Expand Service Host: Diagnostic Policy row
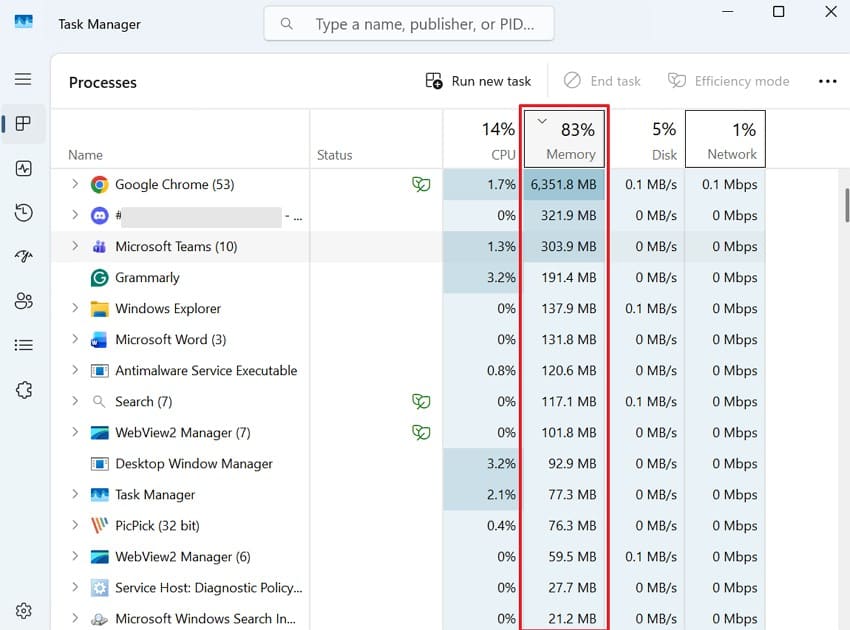 point(75,587)
